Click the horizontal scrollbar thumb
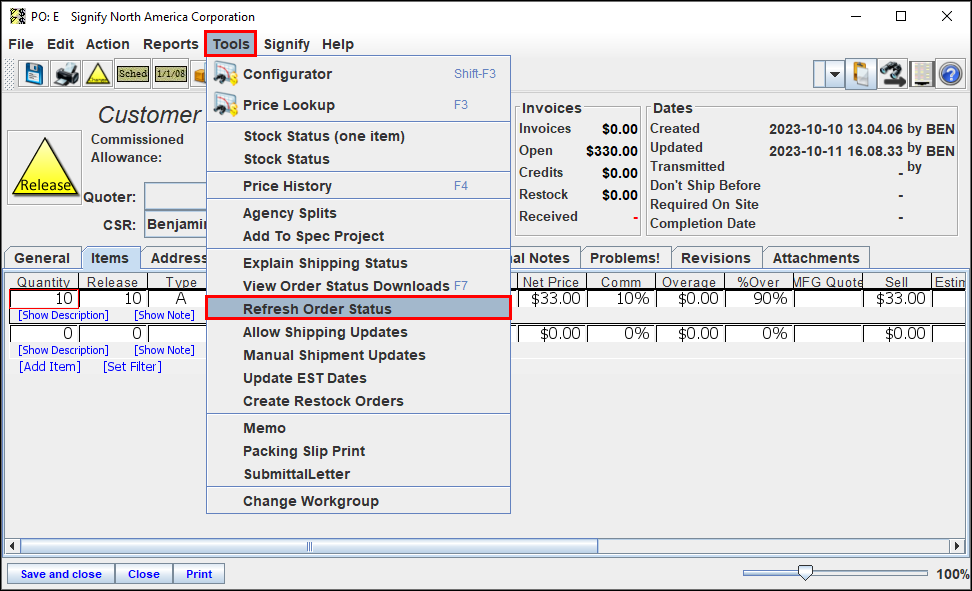The width and height of the screenshot is (972, 591). click(x=309, y=546)
